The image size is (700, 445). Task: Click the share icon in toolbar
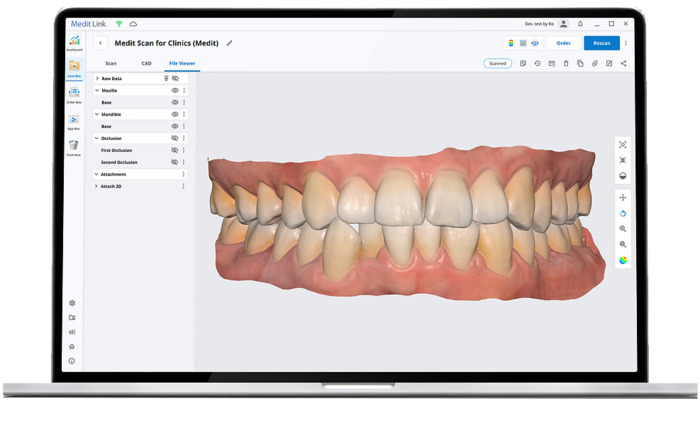(624, 63)
